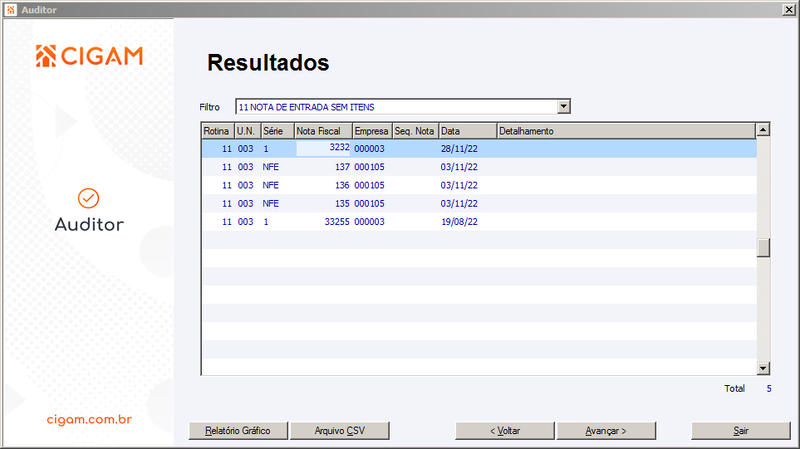
Task: Sort by the U.N. column header
Action: [x=247, y=131]
